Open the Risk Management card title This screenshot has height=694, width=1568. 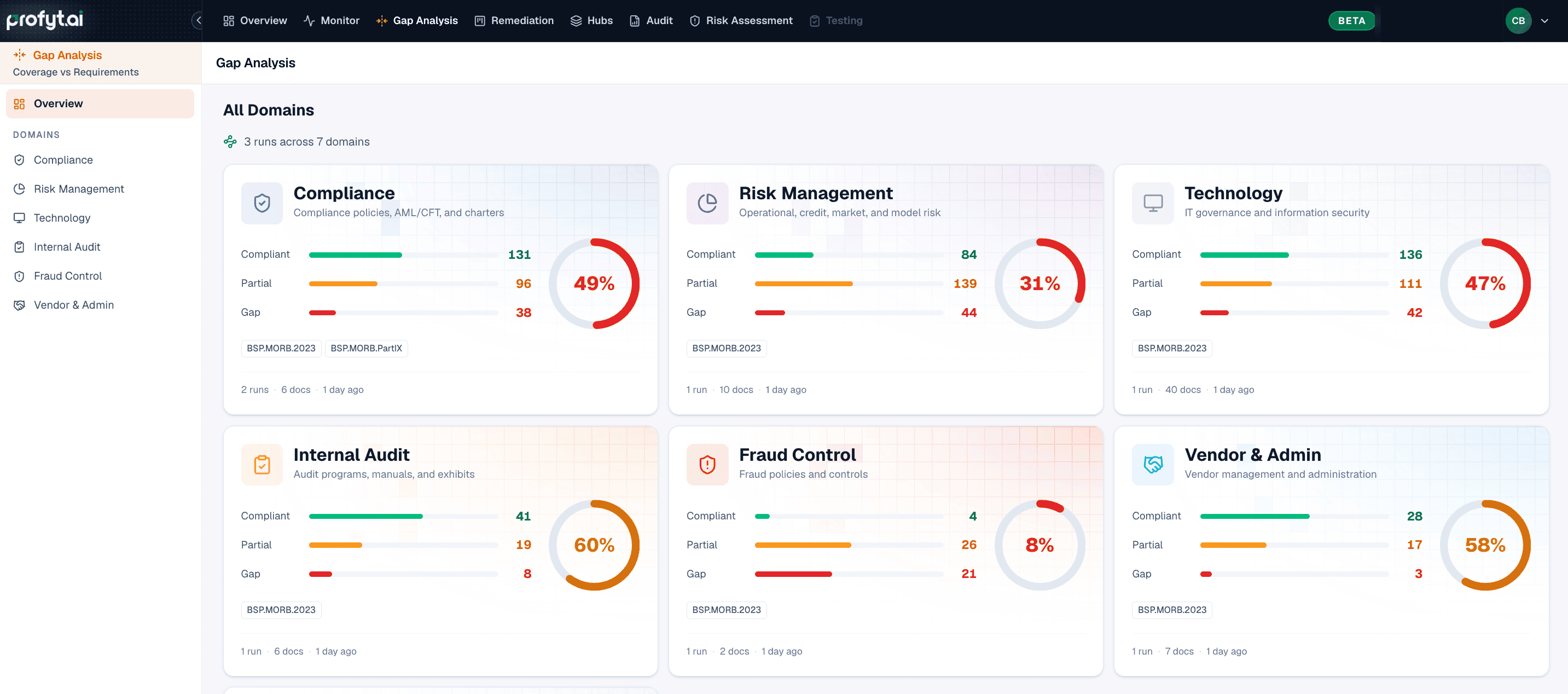pos(816,193)
